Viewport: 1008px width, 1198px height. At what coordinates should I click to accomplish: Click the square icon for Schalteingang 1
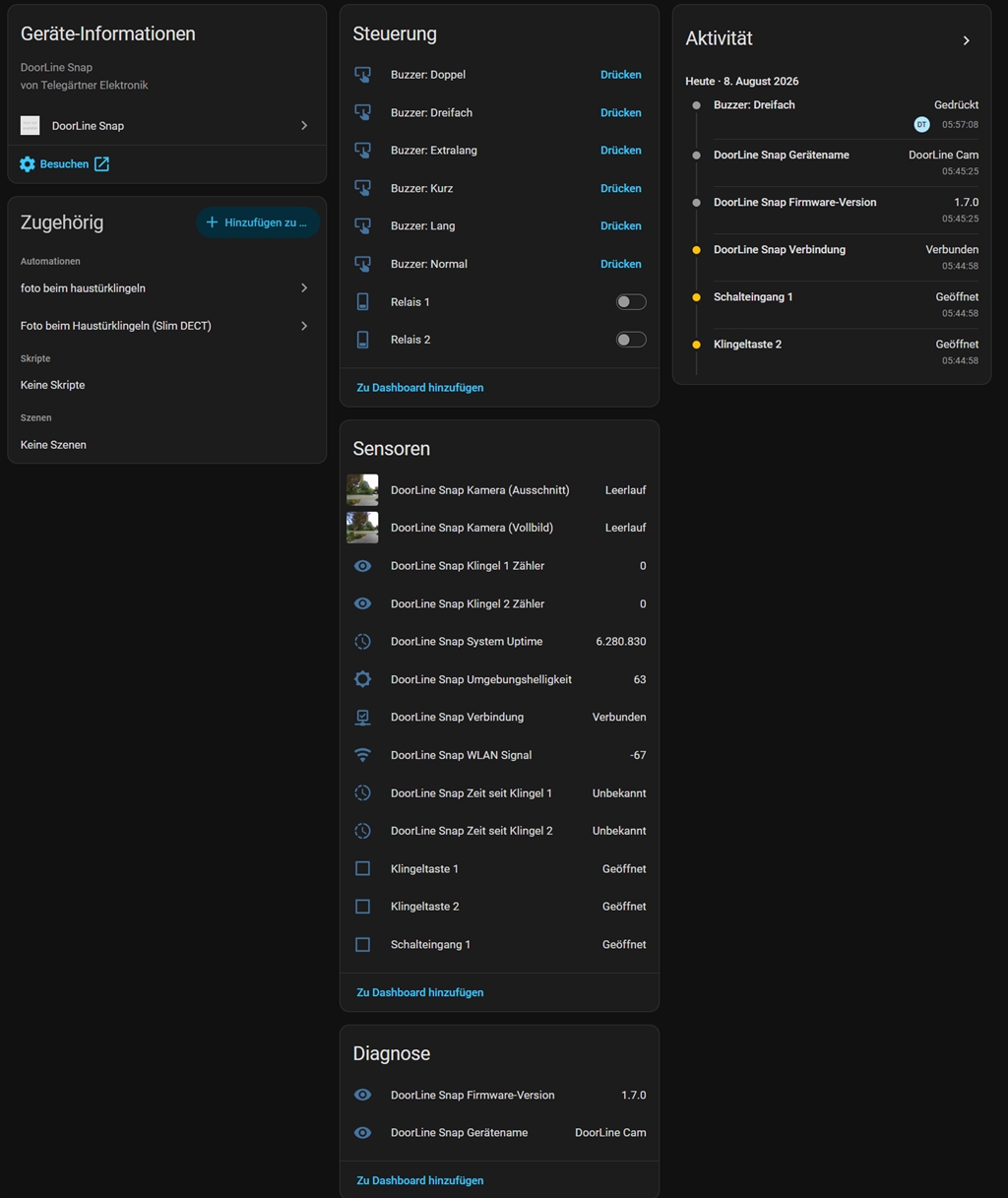(362, 944)
